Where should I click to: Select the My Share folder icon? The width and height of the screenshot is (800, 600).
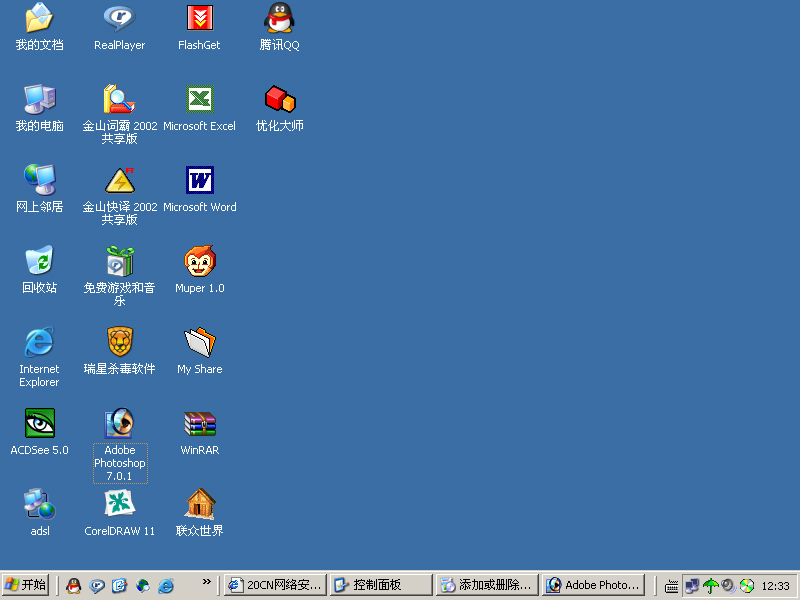(x=199, y=342)
